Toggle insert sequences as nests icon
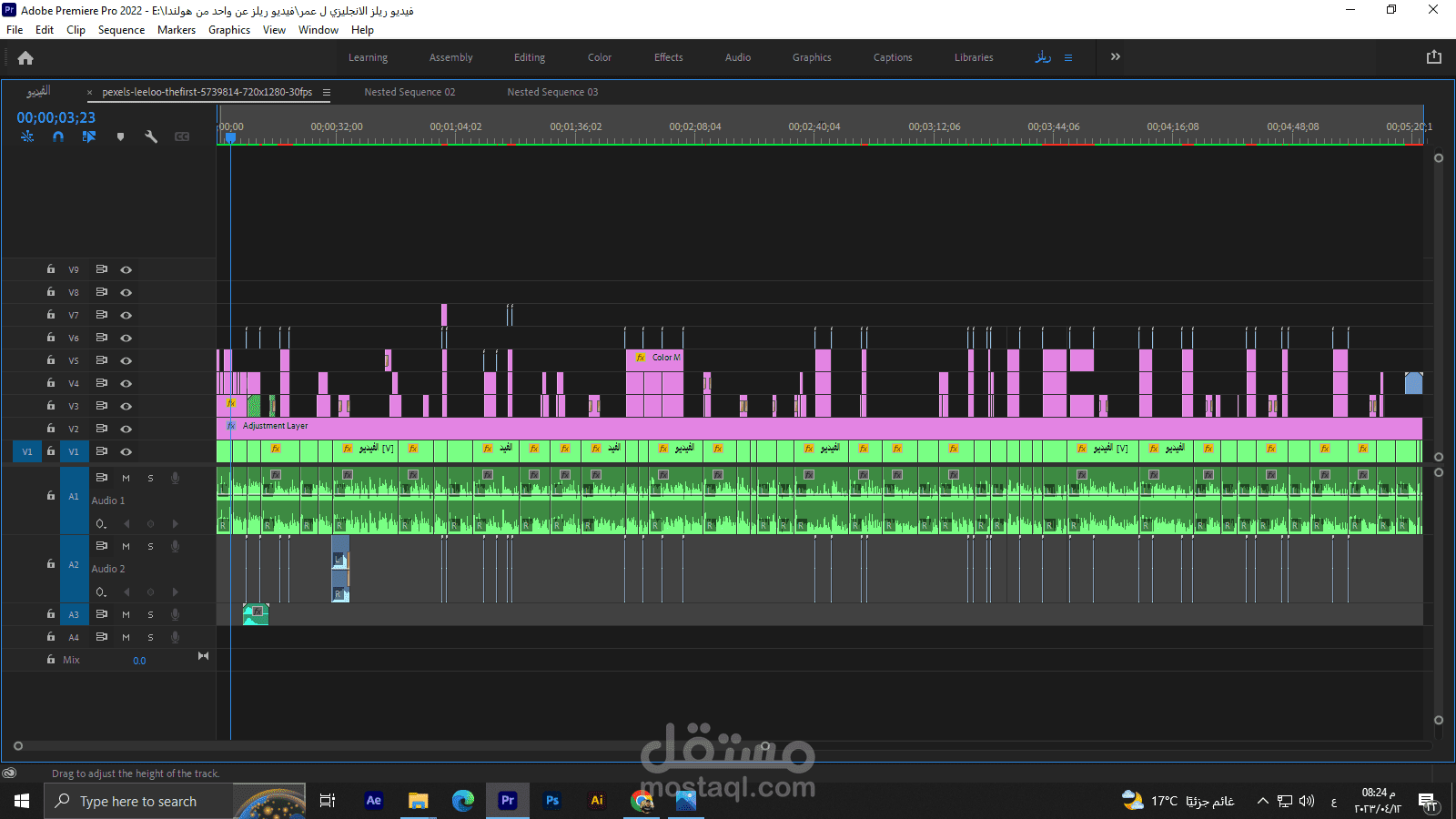This screenshot has height=819, width=1456. [27, 136]
